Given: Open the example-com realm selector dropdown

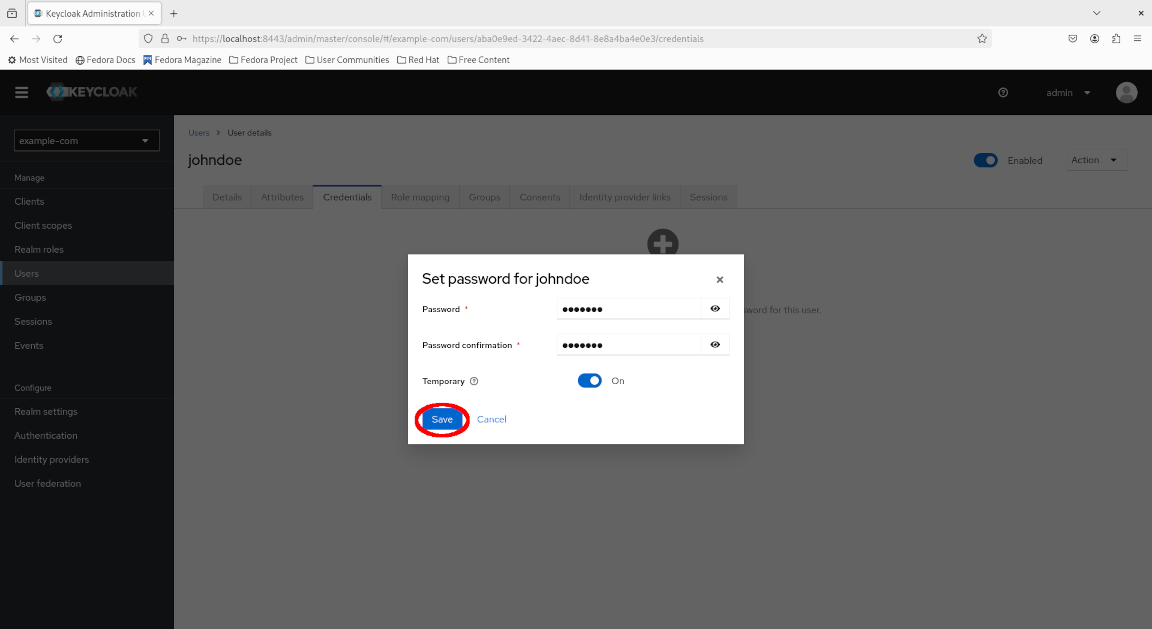Looking at the screenshot, I should coord(87,141).
